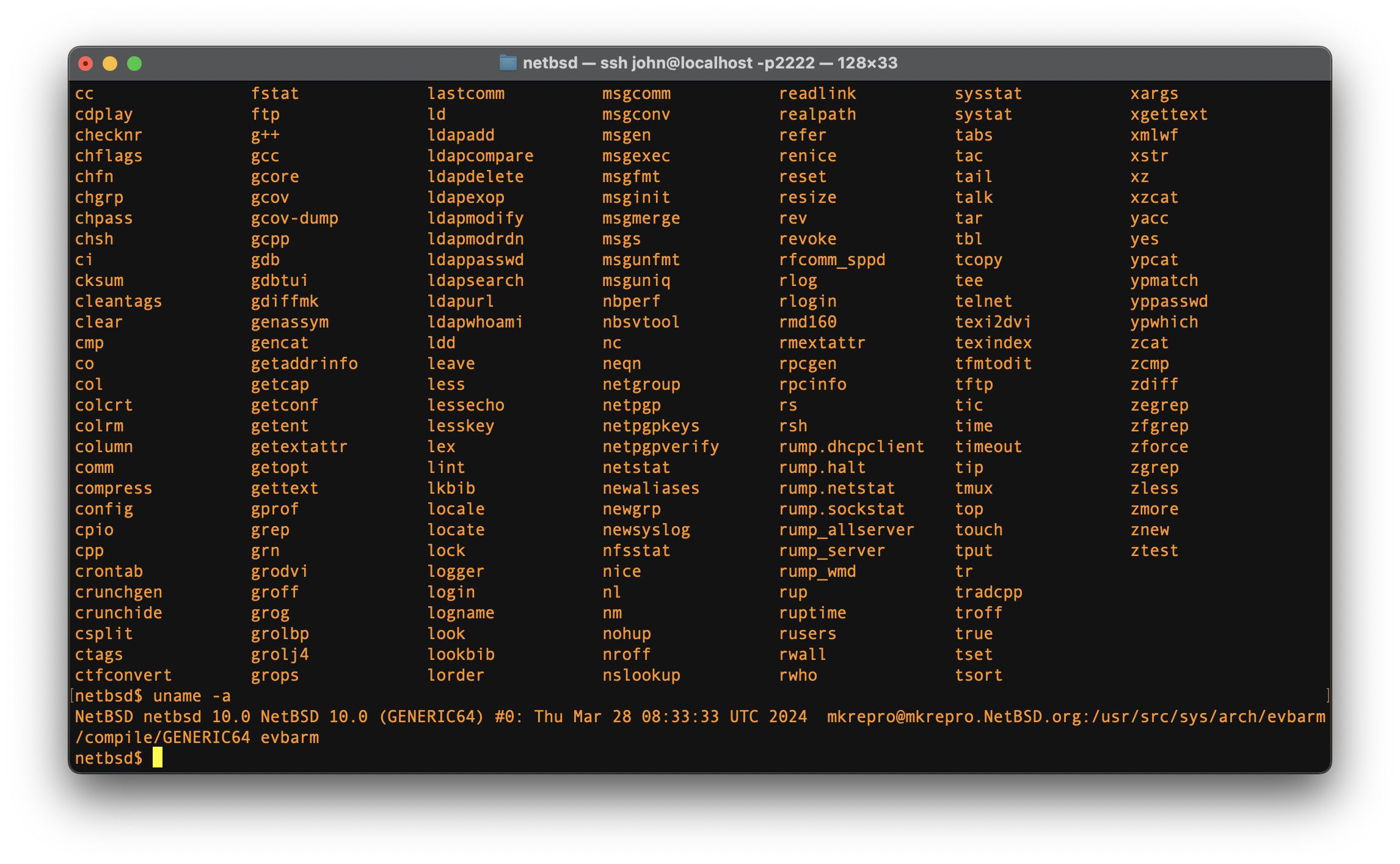The image size is (1400, 864).
Task: Click the 'zfgrep' entry
Action: pos(1159,426)
